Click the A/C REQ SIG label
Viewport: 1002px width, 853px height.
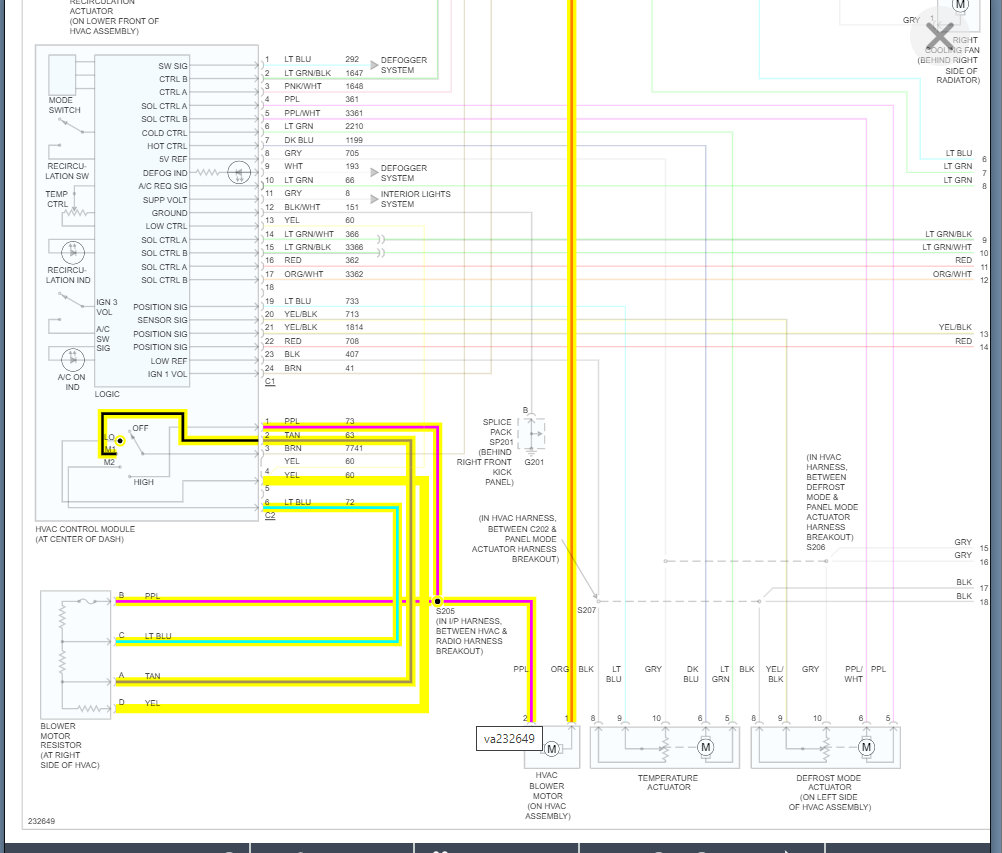[163, 186]
